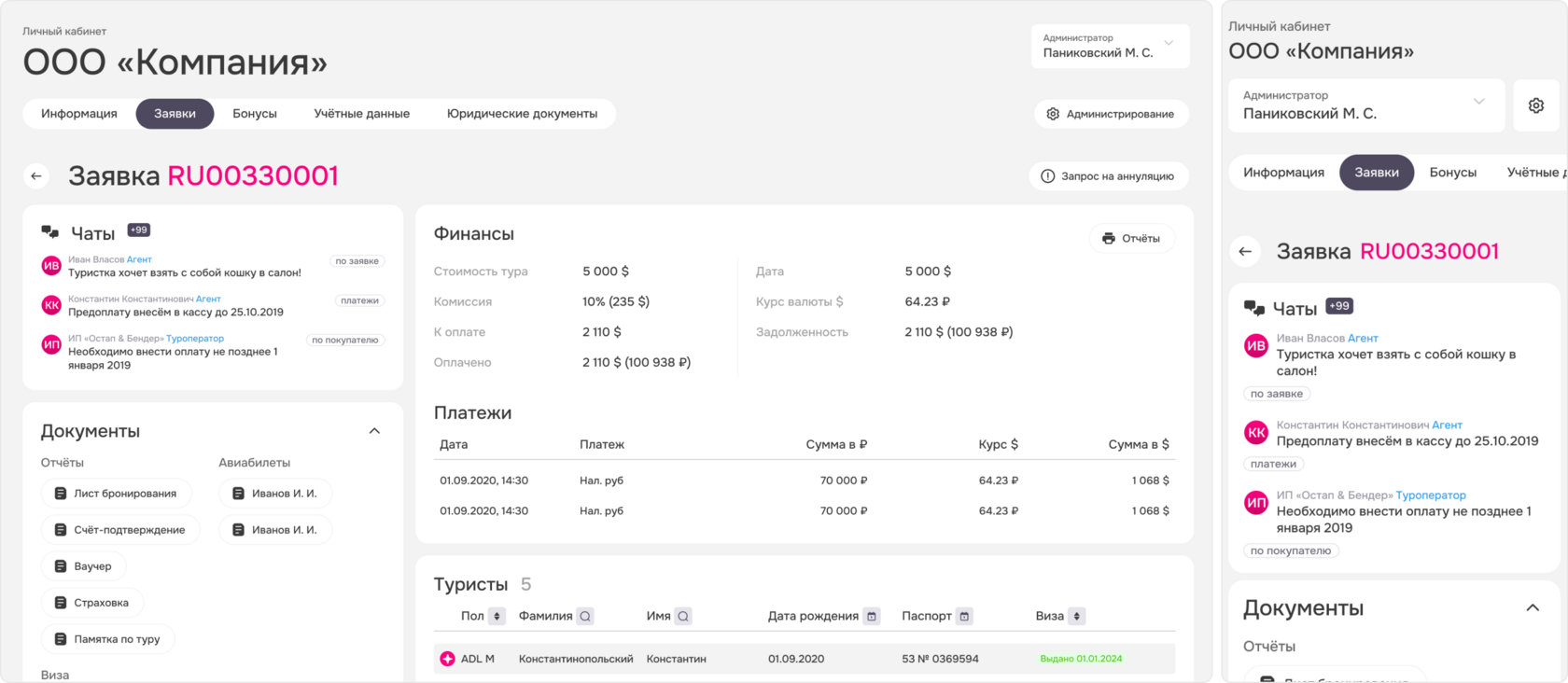Click the Виза column sort arrows icon

click(x=1077, y=617)
